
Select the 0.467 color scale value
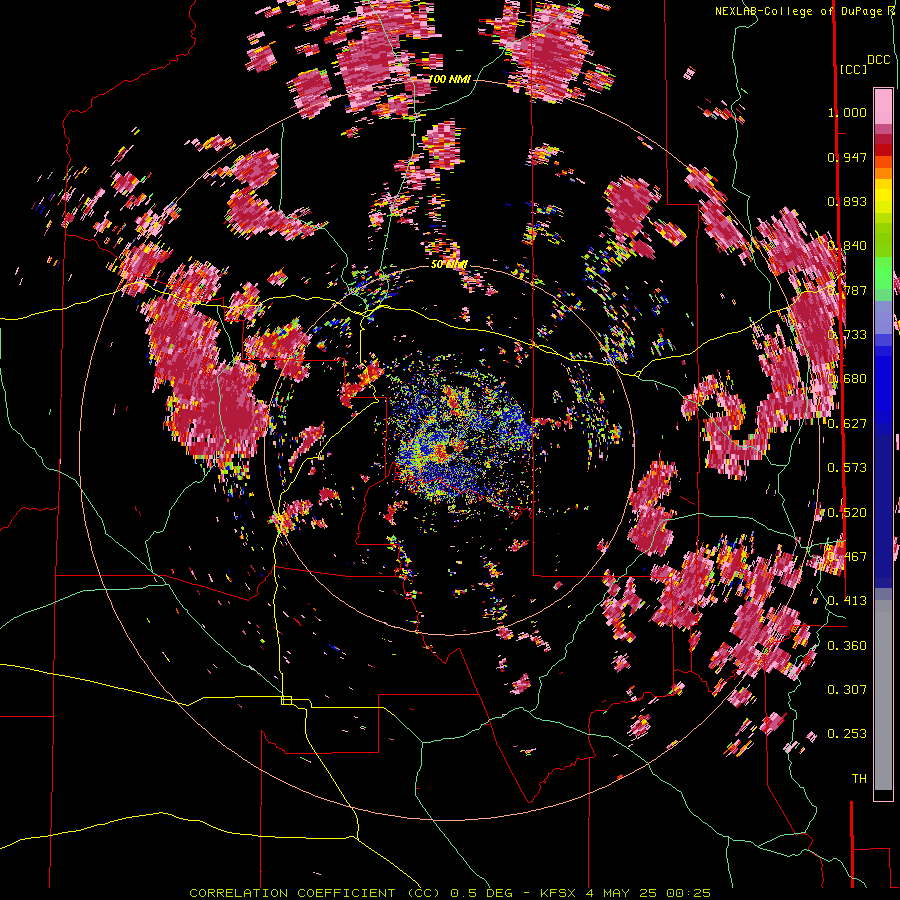coord(847,557)
